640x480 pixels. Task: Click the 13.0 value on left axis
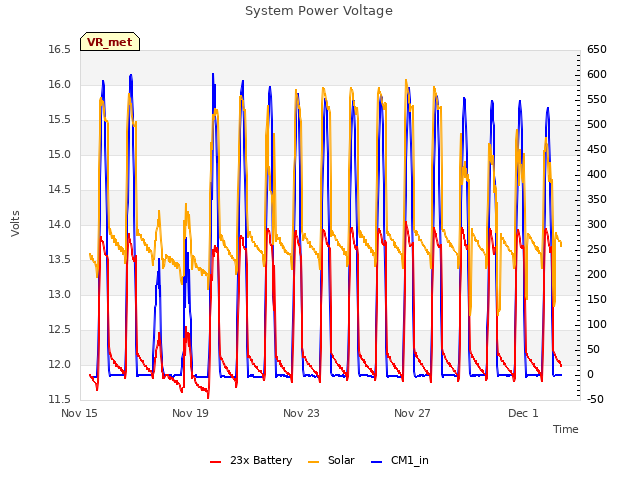59,294
